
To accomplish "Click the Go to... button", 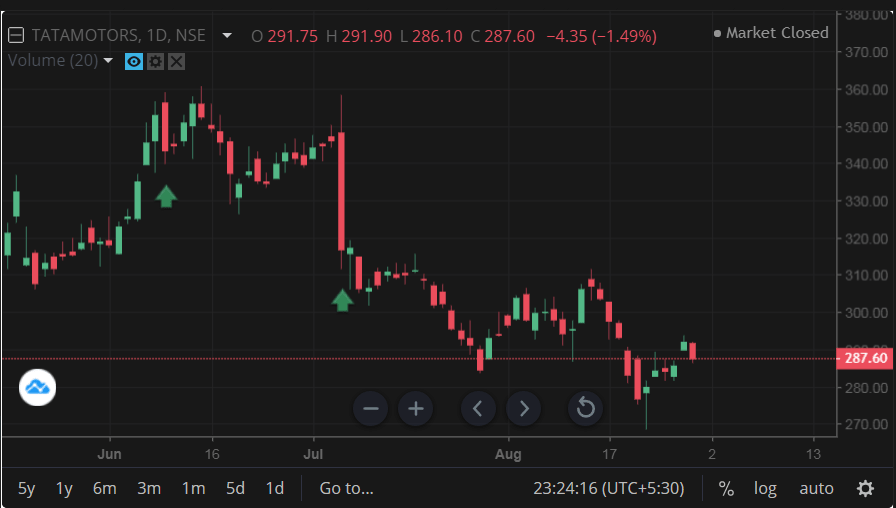I will [x=346, y=489].
